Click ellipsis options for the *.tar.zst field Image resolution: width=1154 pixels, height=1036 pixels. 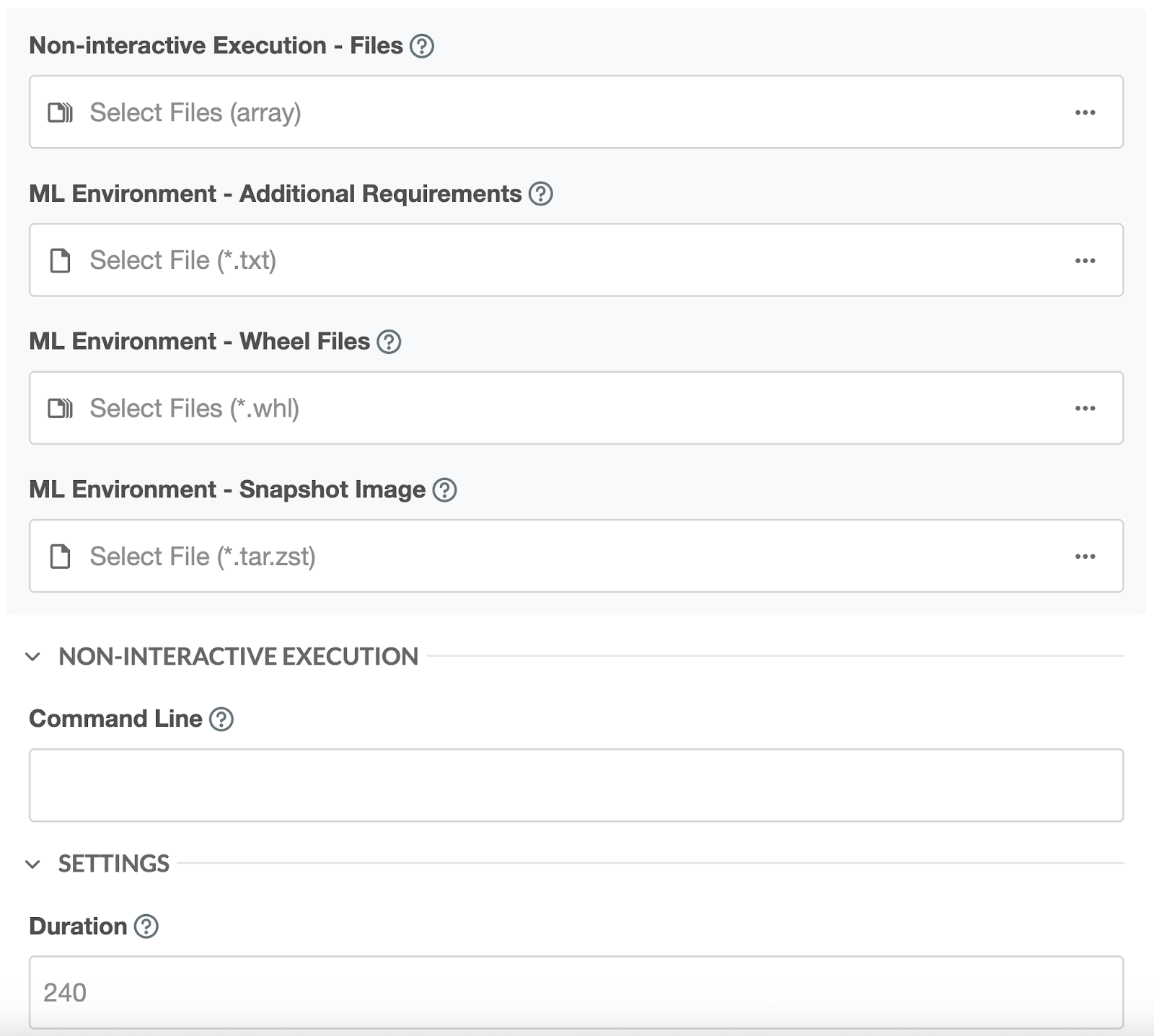point(1085,557)
